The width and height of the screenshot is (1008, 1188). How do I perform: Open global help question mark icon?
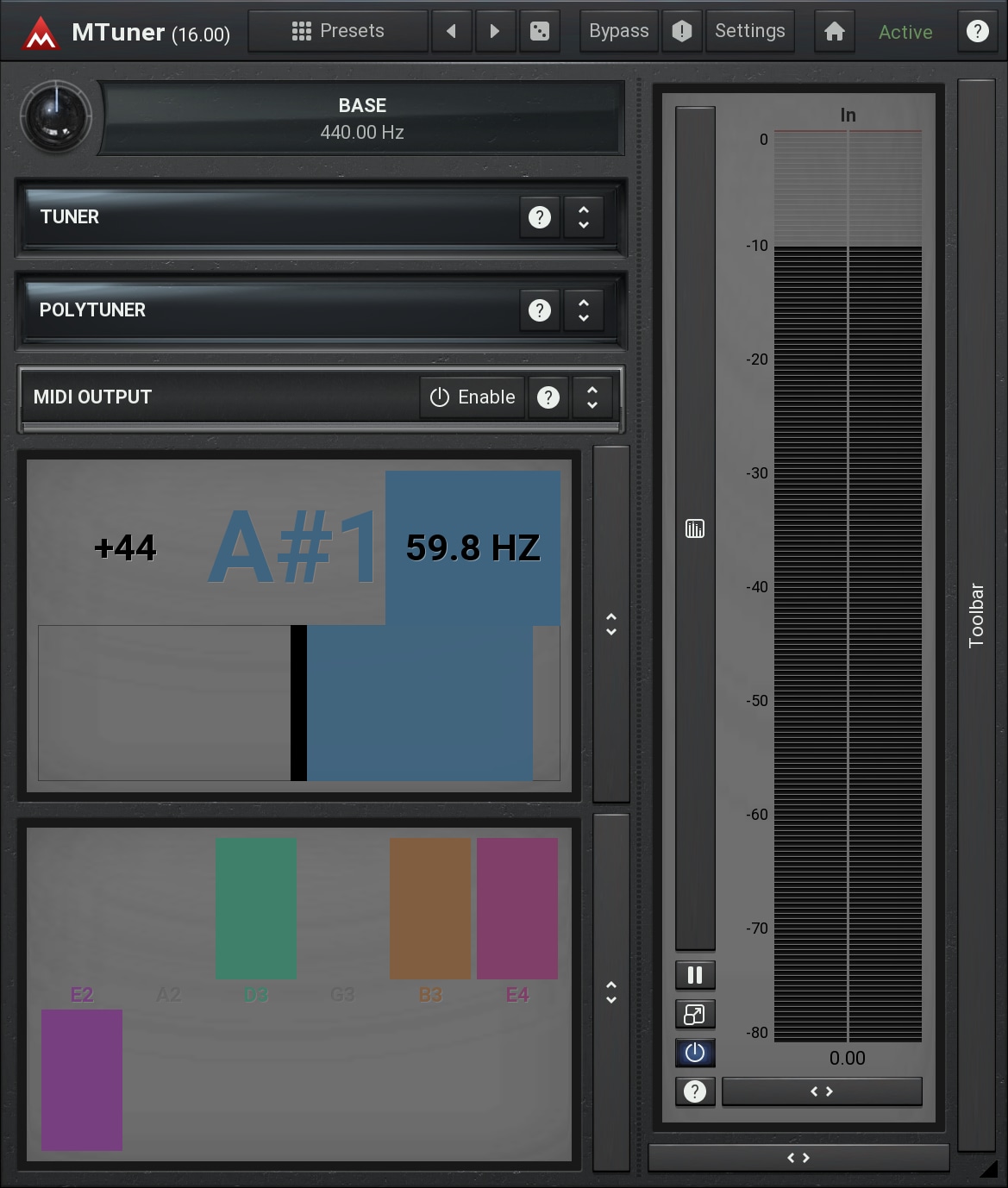pyautogui.click(x=978, y=31)
